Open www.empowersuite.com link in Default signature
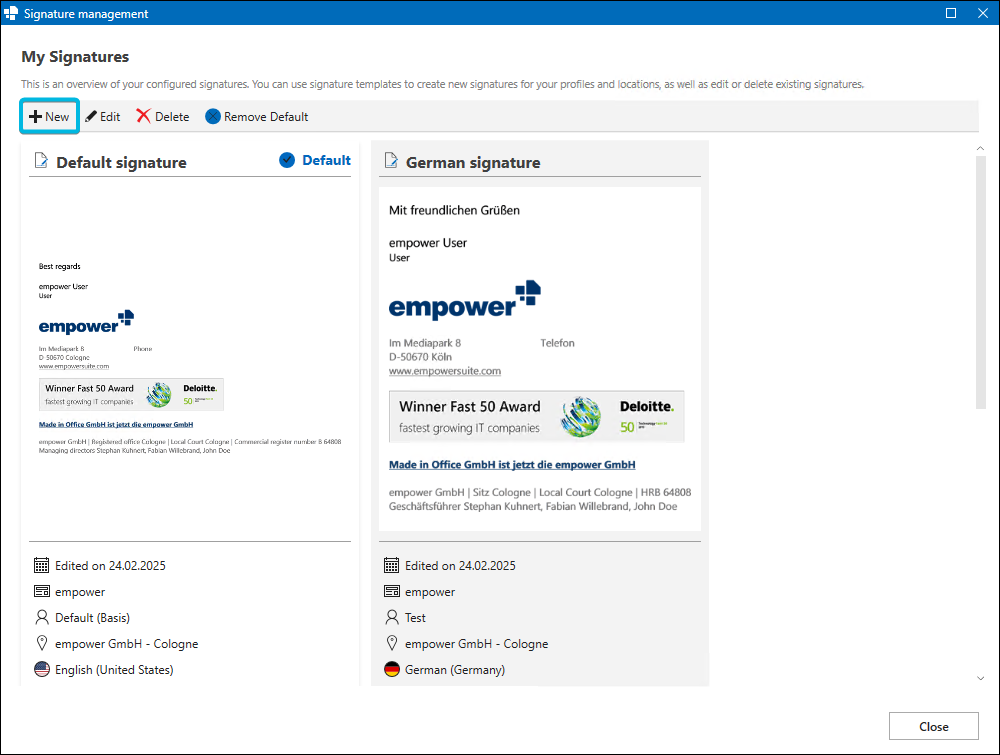 coord(73,367)
